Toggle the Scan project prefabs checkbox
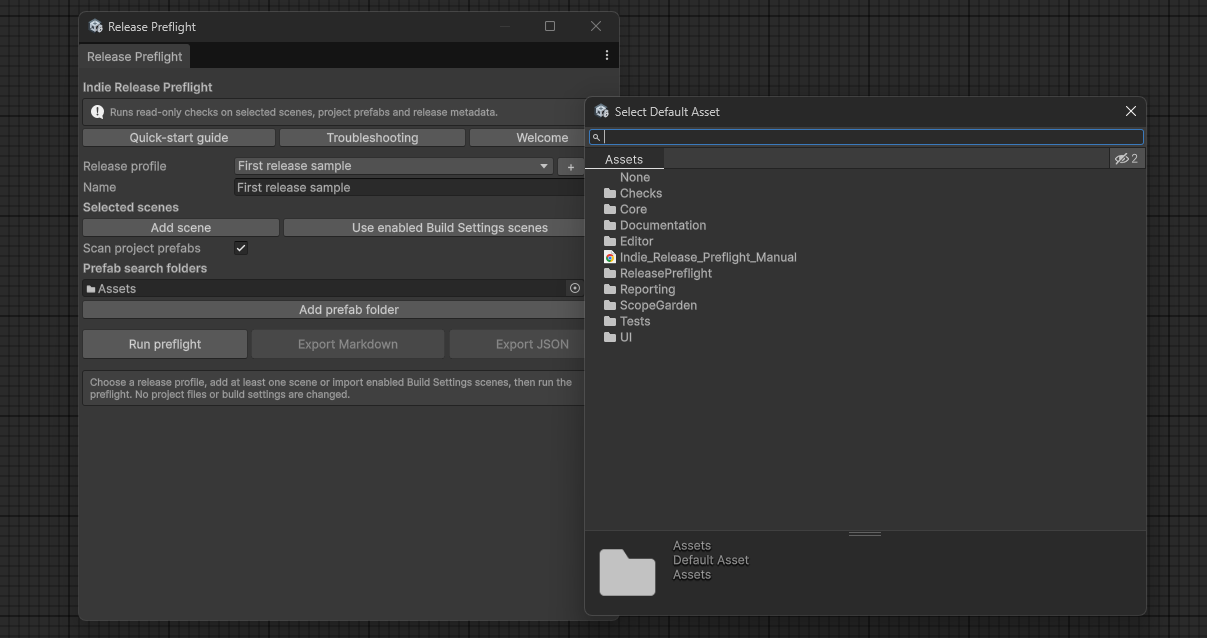 point(241,248)
